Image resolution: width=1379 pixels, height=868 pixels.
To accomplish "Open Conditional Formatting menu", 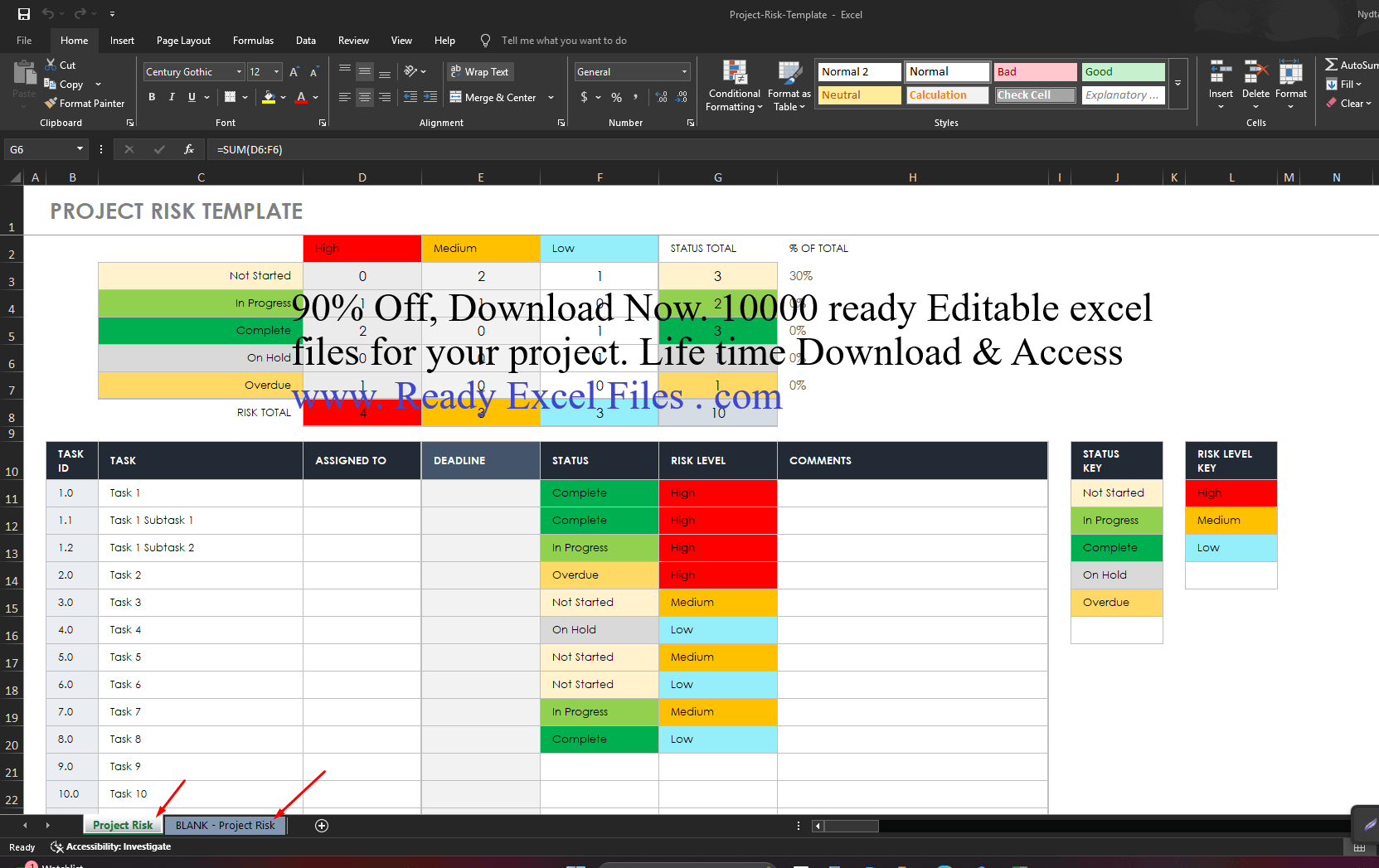I will (734, 86).
